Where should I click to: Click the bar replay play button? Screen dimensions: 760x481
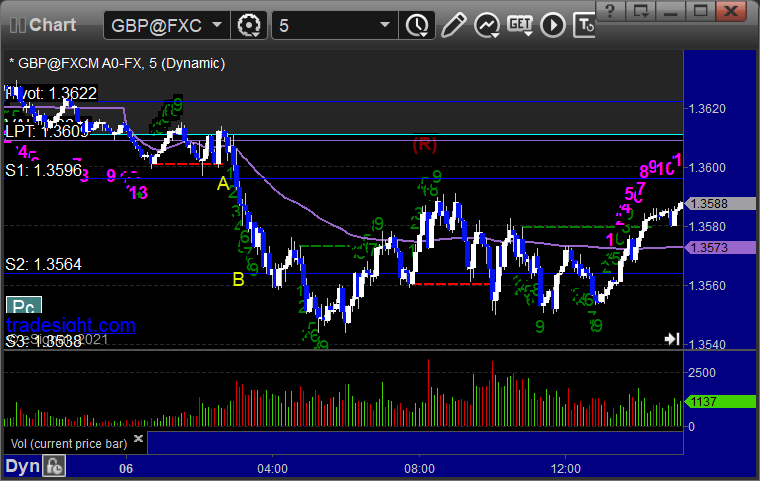point(553,25)
